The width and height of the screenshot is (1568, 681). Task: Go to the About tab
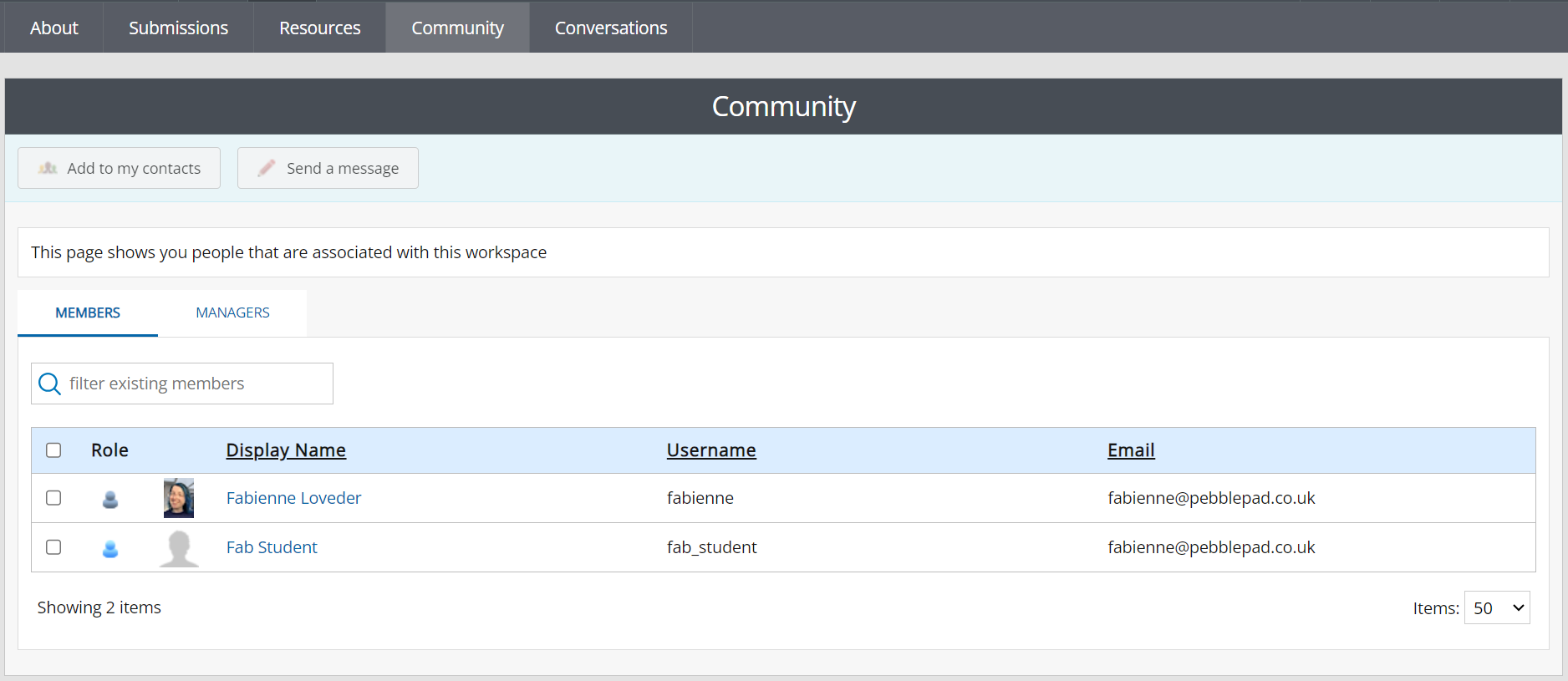pyautogui.click(x=54, y=28)
